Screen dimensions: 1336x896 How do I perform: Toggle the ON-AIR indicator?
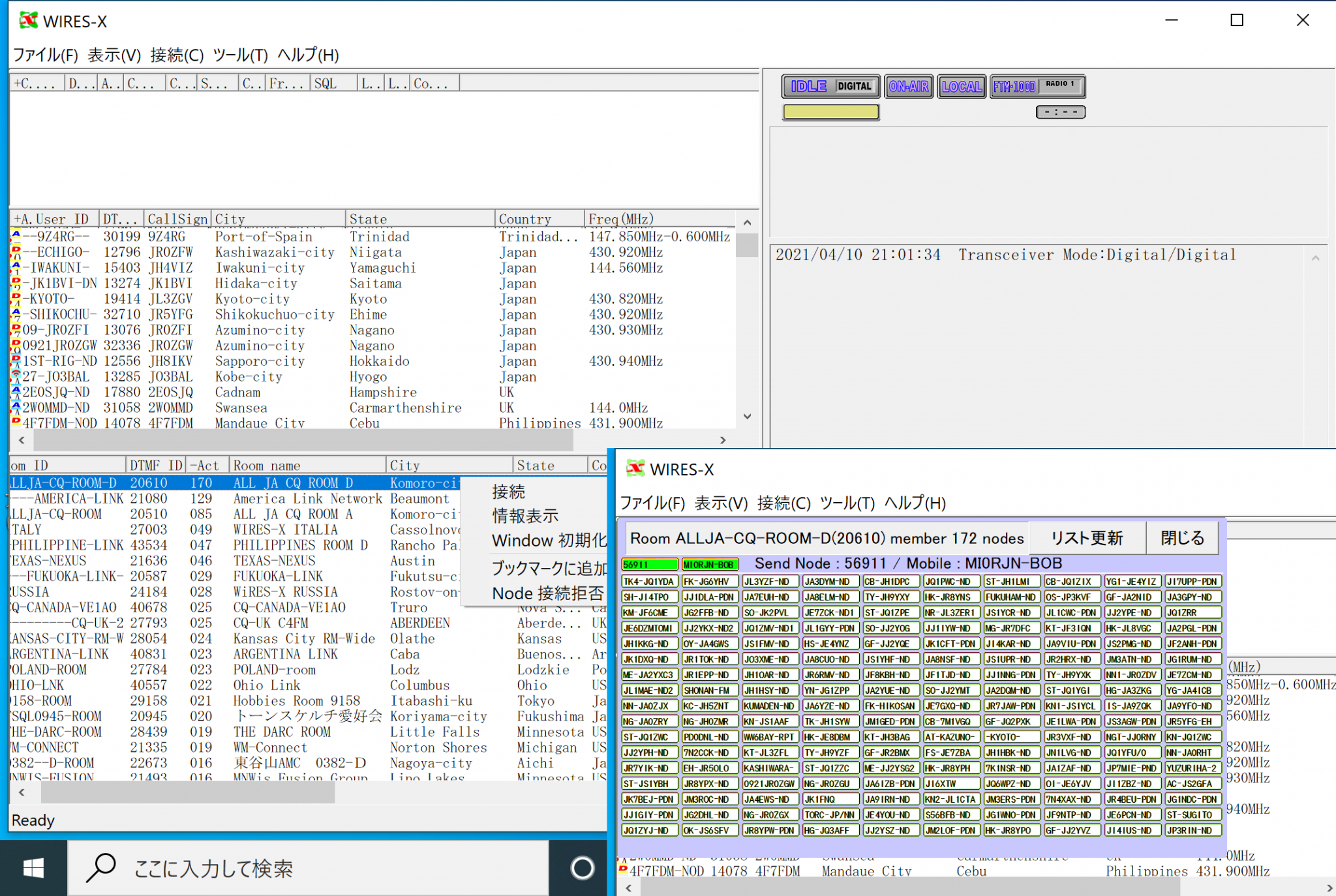point(909,85)
